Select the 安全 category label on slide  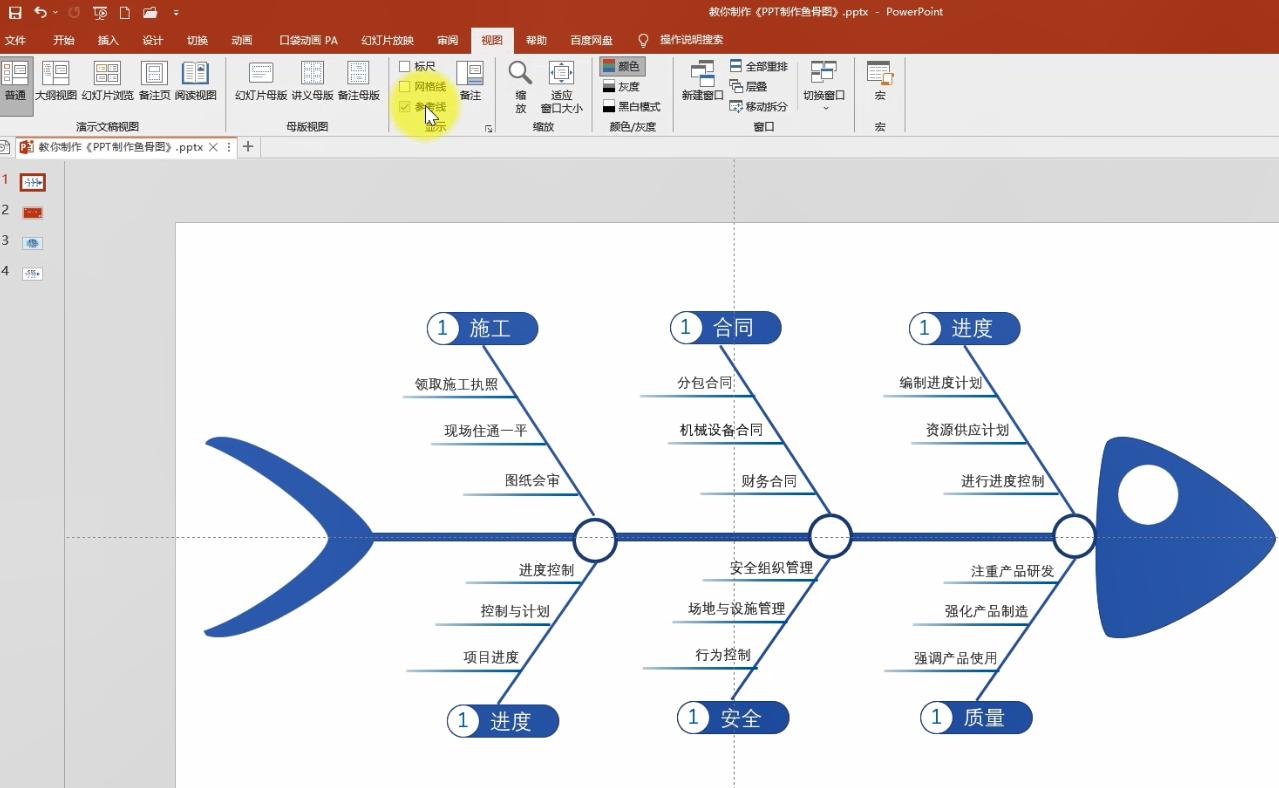pos(733,717)
